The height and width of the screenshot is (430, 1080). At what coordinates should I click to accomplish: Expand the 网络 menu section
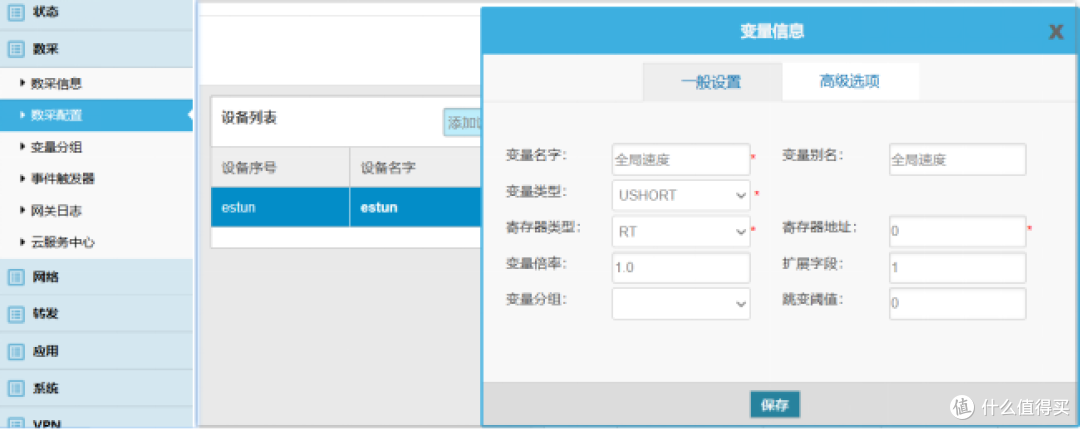pyautogui.click(x=96, y=278)
